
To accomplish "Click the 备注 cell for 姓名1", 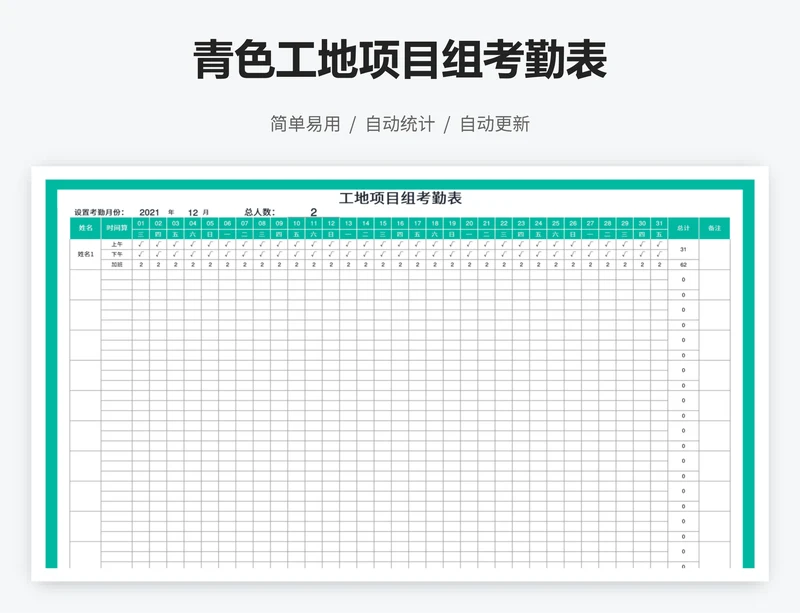I will click(x=714, y=254).
